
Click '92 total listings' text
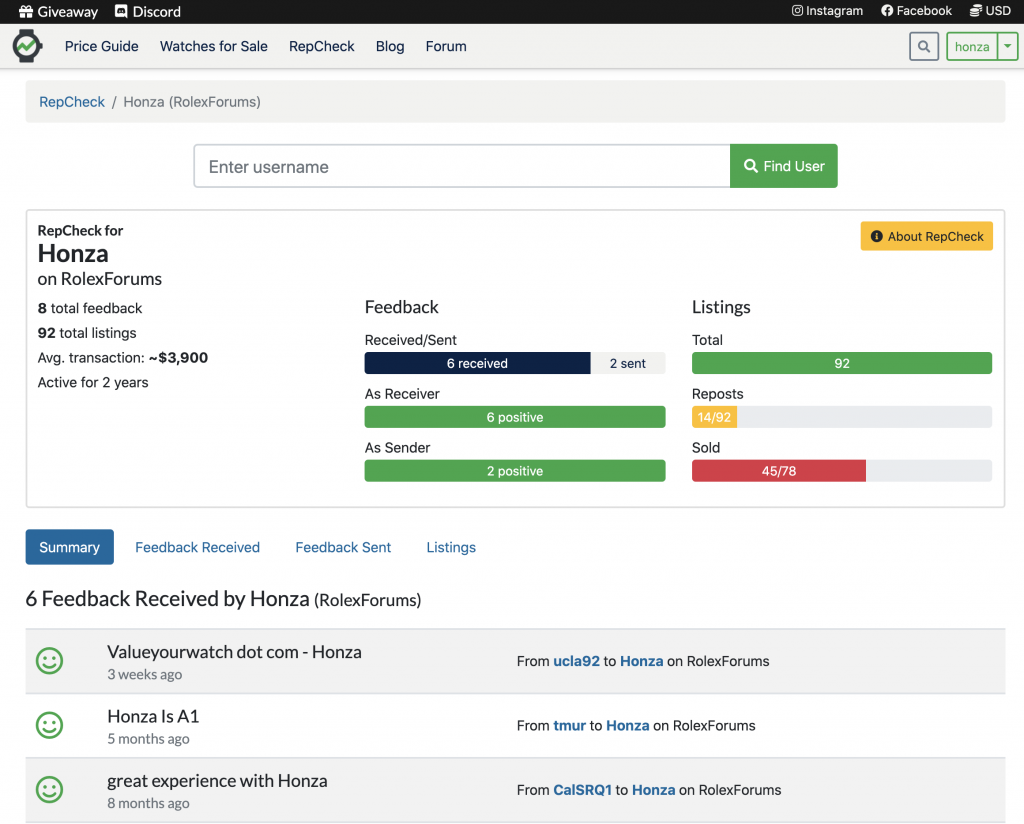pyautogui.click(x=87, y=333)
